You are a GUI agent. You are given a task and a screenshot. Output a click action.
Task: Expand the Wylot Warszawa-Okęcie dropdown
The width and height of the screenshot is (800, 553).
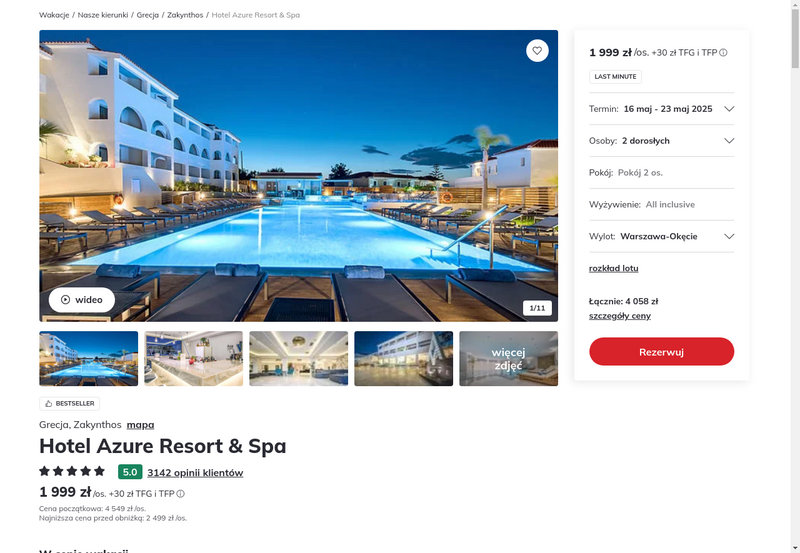pos(661,236)
